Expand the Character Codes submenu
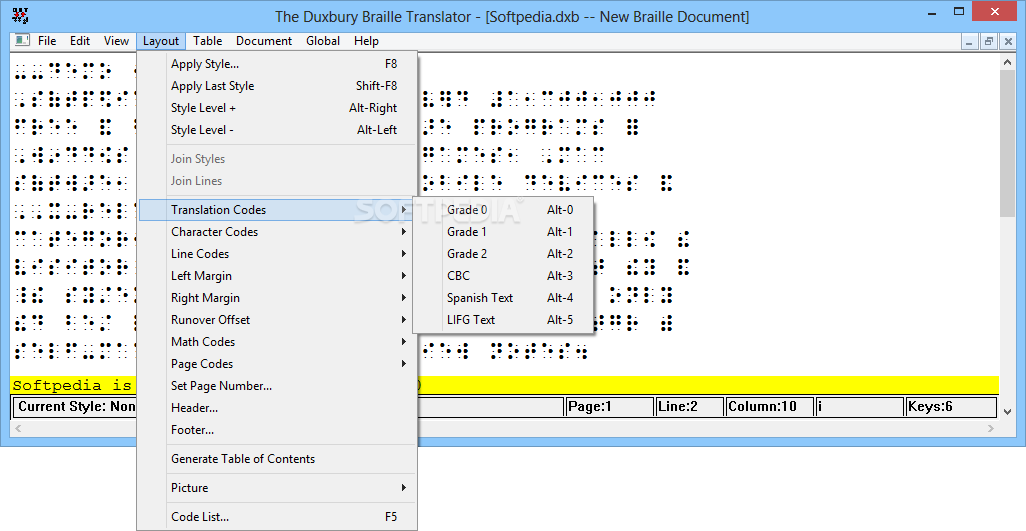Image resolution: width=1026 pixels, height=531 pixels. [277, 231]
